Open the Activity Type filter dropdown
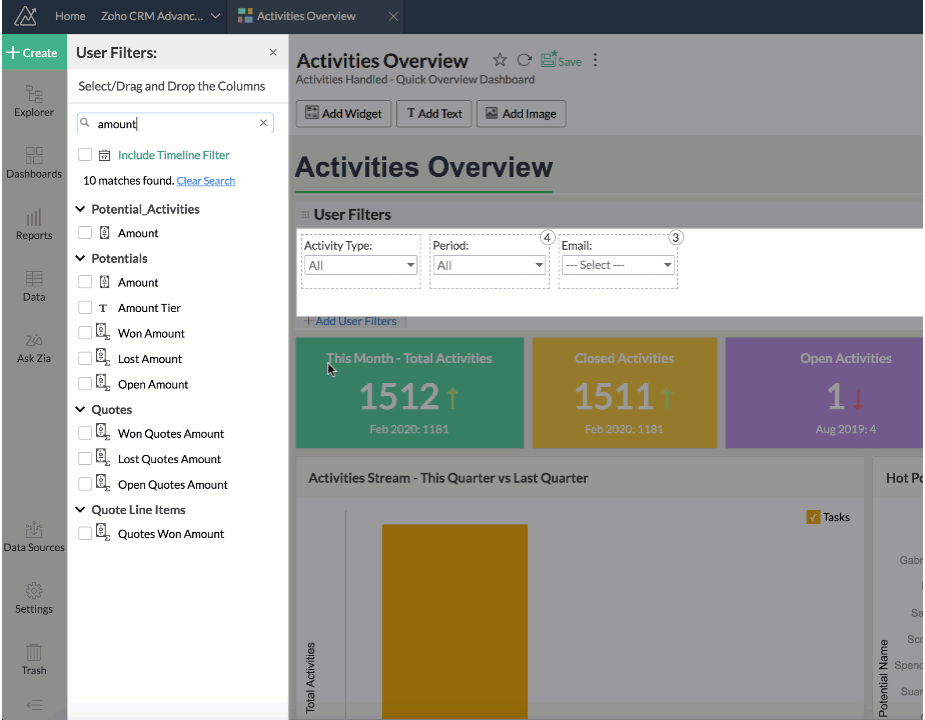This screenshot has height=720, width=925. click(360, 266)
